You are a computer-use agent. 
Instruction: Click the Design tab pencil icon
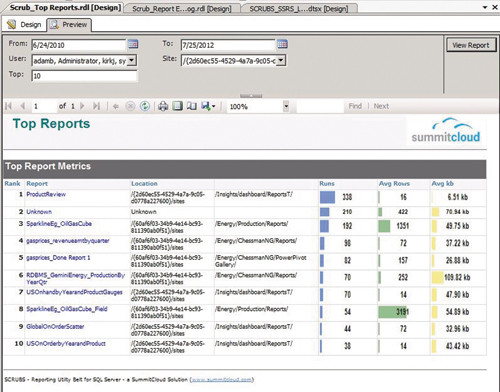point(12,24)
